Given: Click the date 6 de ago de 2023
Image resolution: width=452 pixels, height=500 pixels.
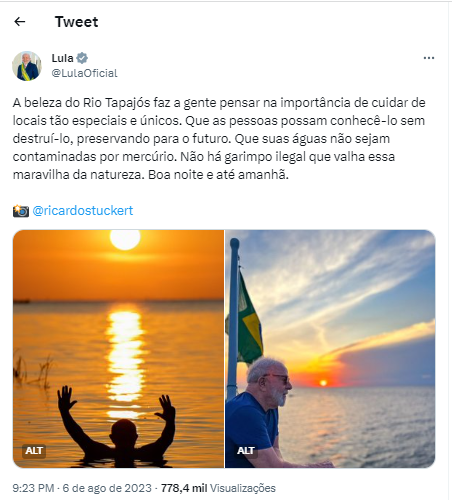Looking at the screenshot, I should coord(107,488).
